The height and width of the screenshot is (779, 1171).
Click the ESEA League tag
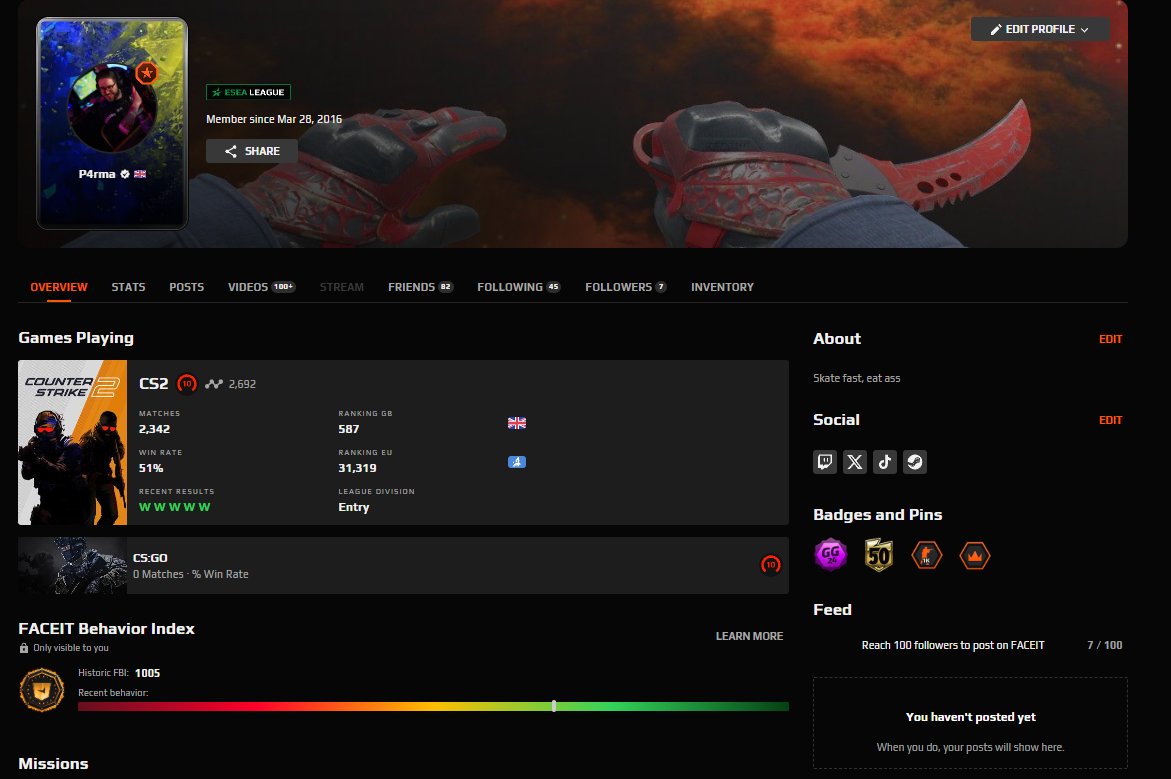(x=249, y=93)
